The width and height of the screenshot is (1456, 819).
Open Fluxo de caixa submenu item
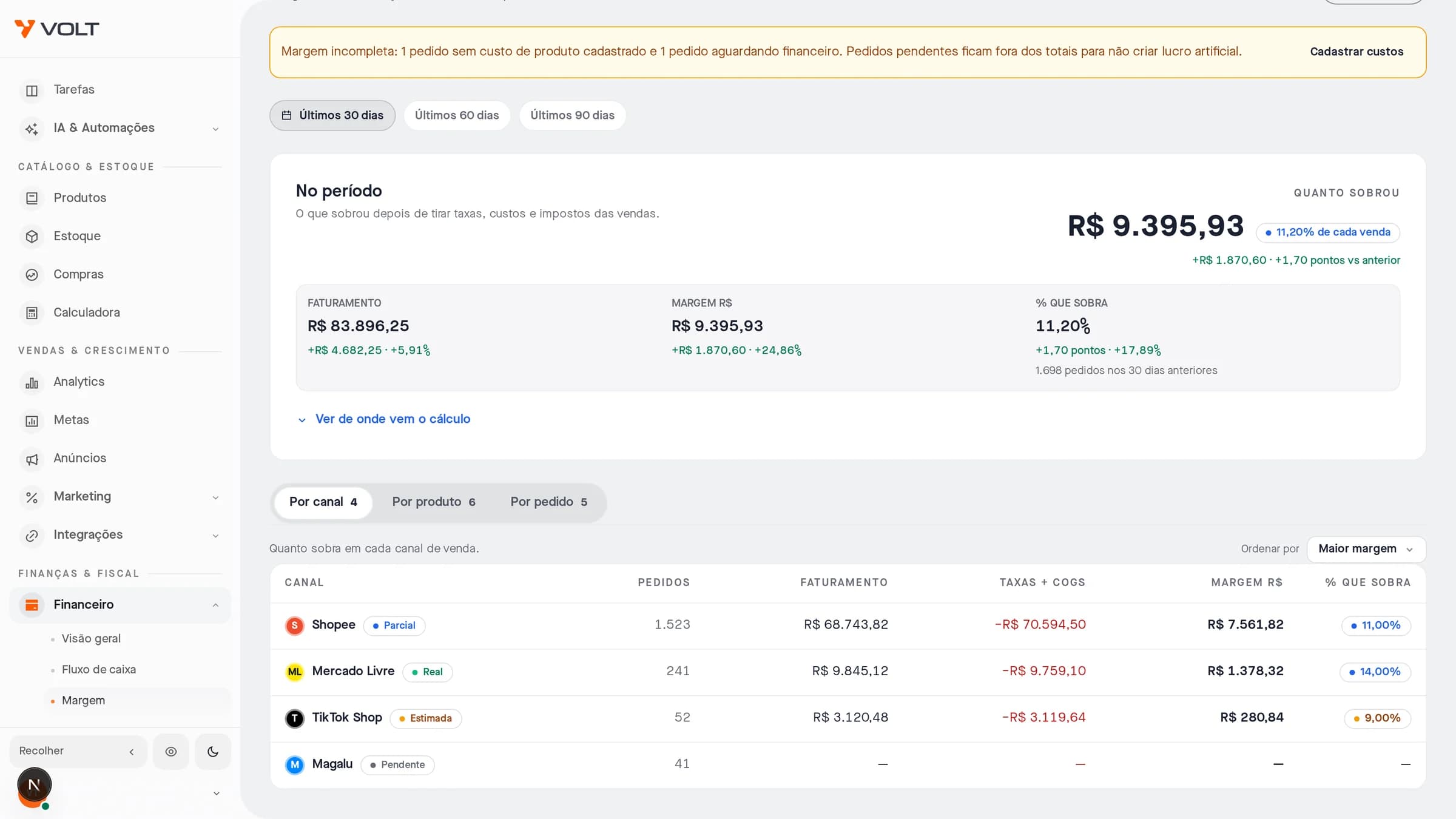99,669
